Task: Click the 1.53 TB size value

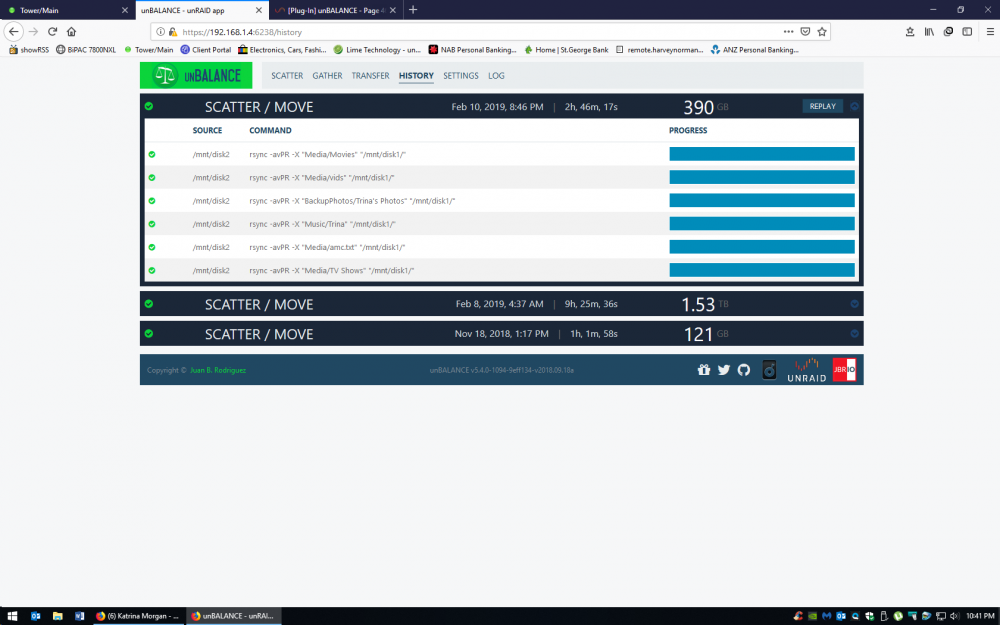Action: (x=698, y=304)
